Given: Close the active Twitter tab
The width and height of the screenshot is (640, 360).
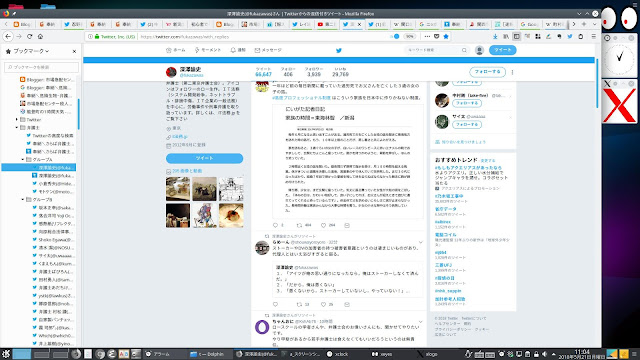Looking at the screenshot, I should pos(359,24).
